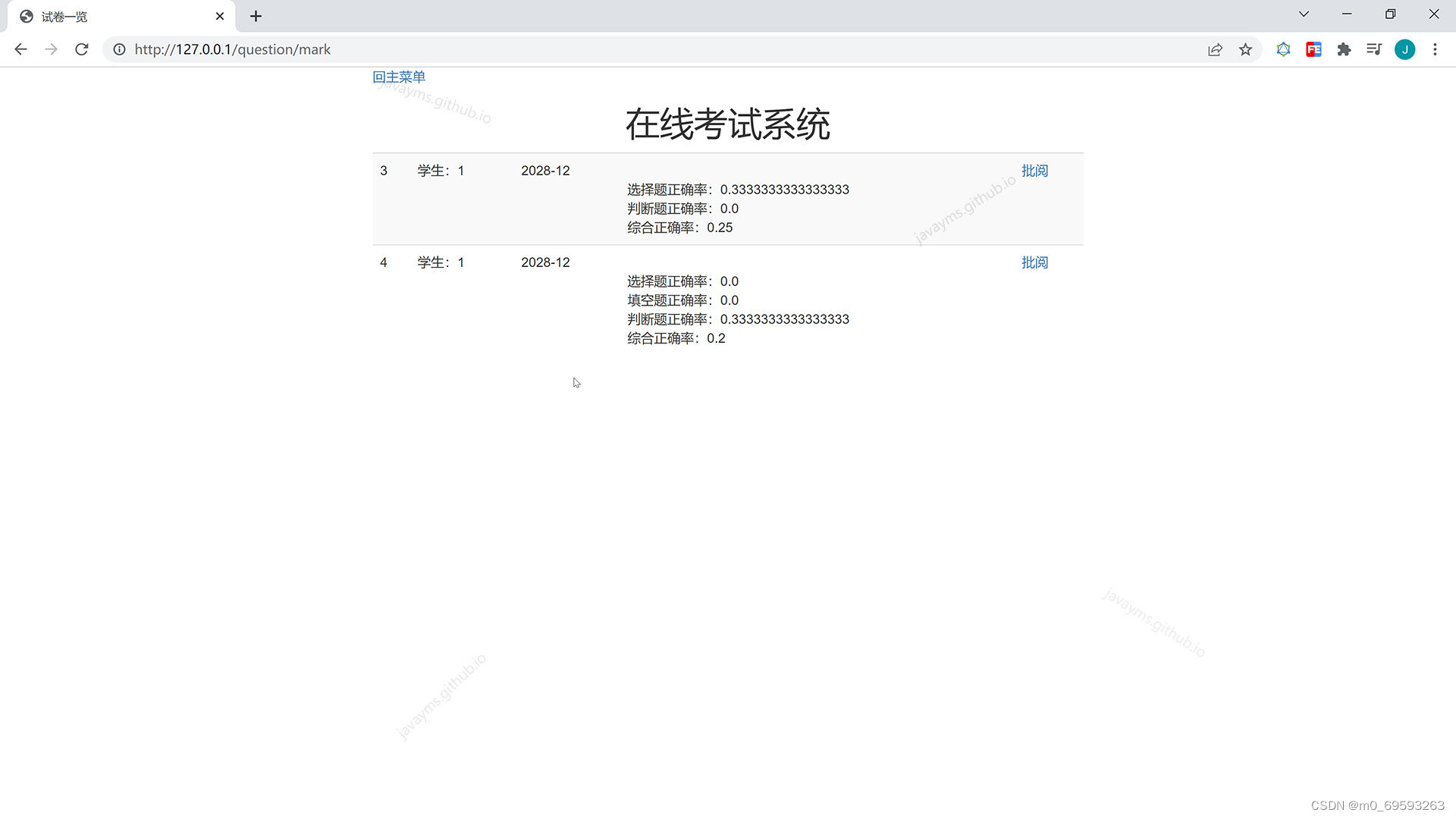1456x819 pixels.
Task: Select the 试卷一览 browser tab
Action: 121,16
